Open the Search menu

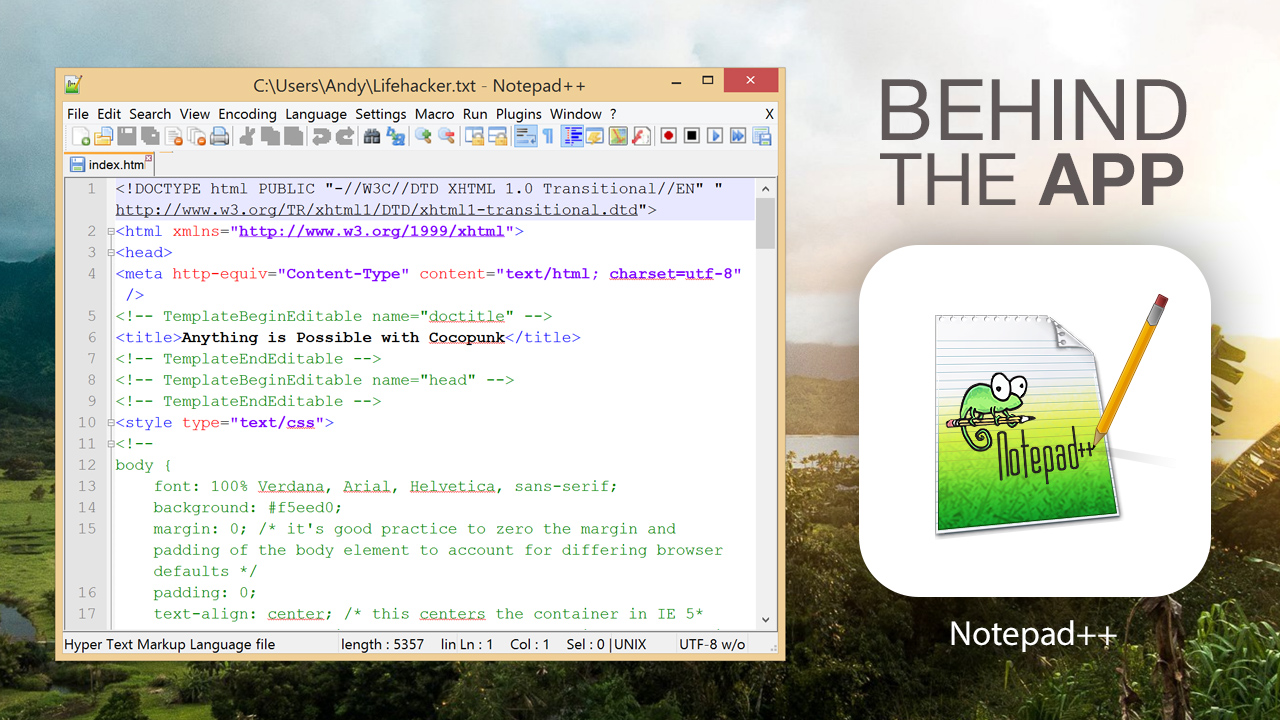point(150,114)
